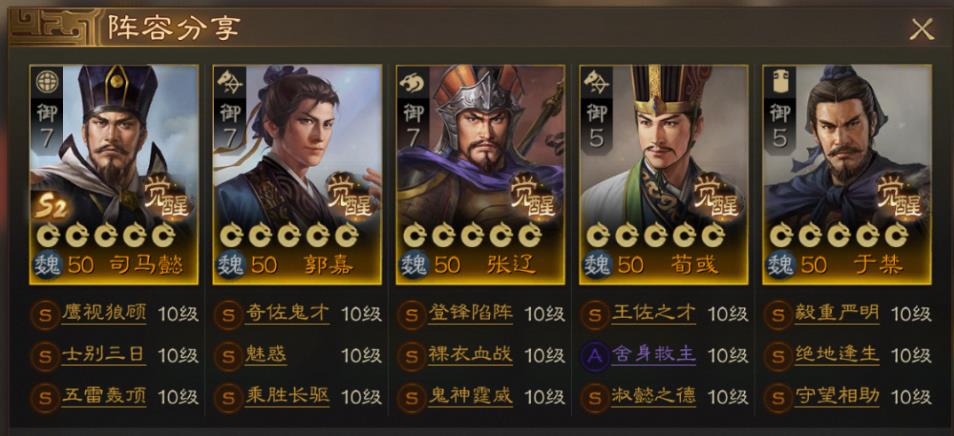
Task: Click the S2 season badge on 司马懿
Action: coord(50,206)
